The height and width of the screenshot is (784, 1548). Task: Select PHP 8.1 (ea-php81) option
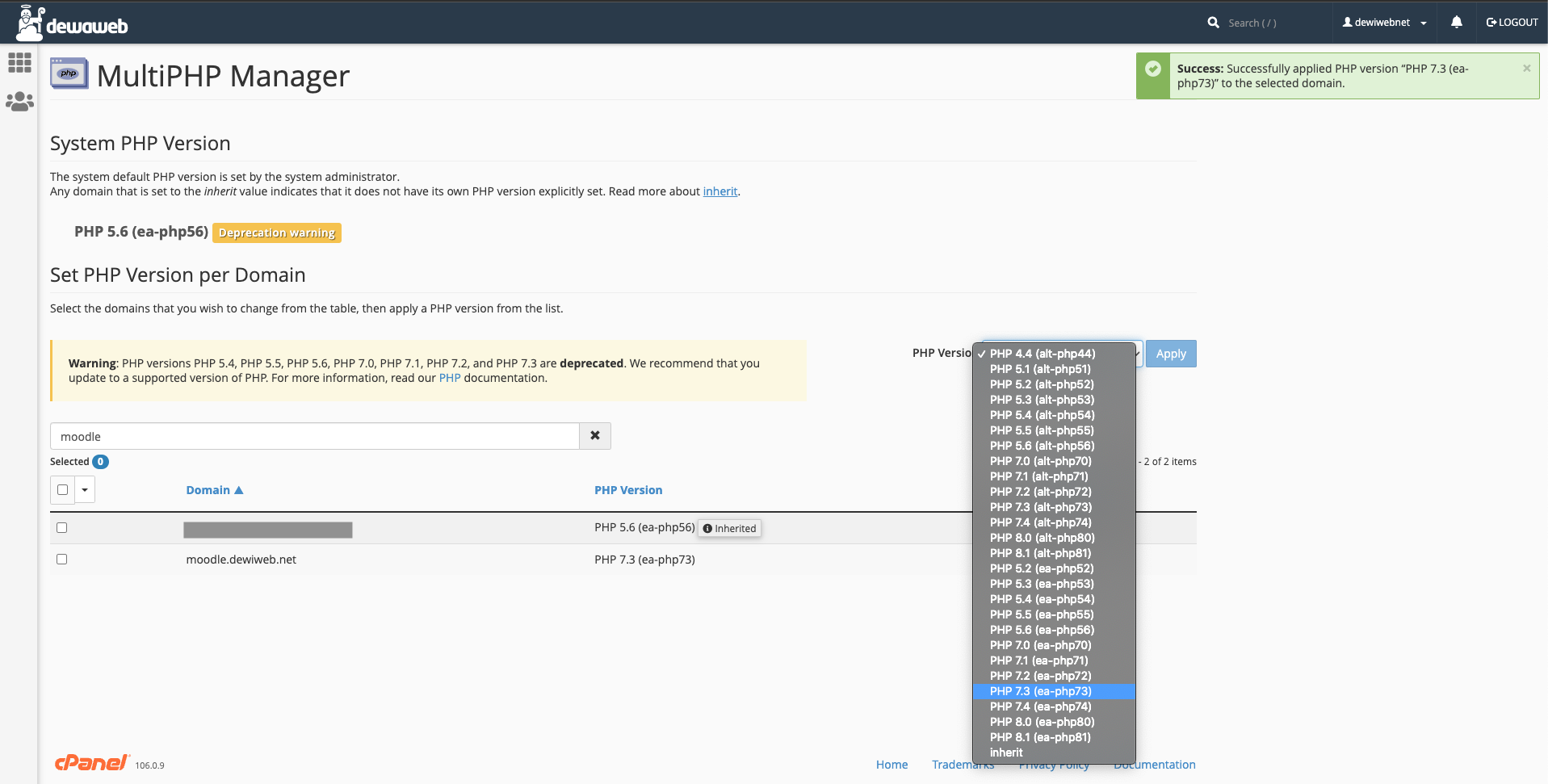coord(1054,737)
